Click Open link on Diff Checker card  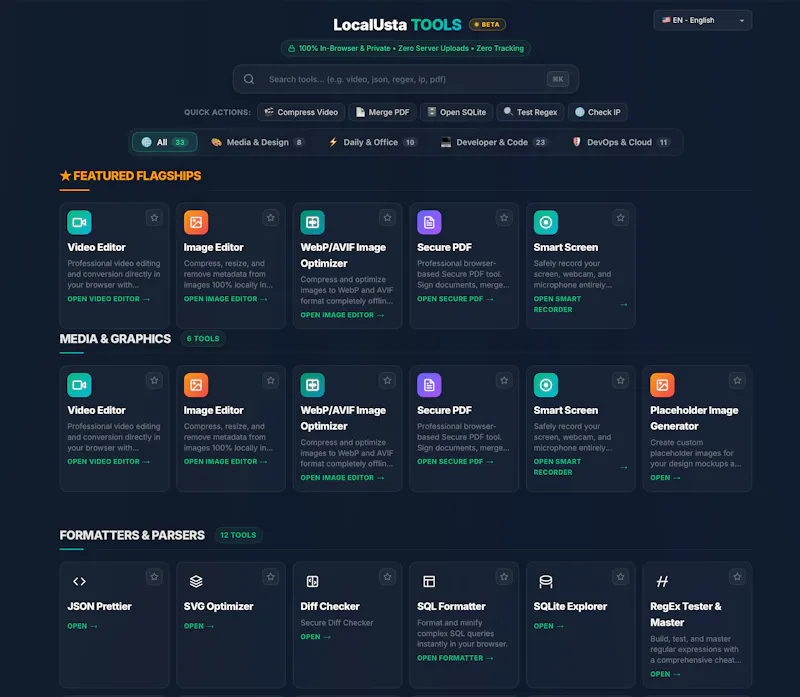(x=315, y=637)
